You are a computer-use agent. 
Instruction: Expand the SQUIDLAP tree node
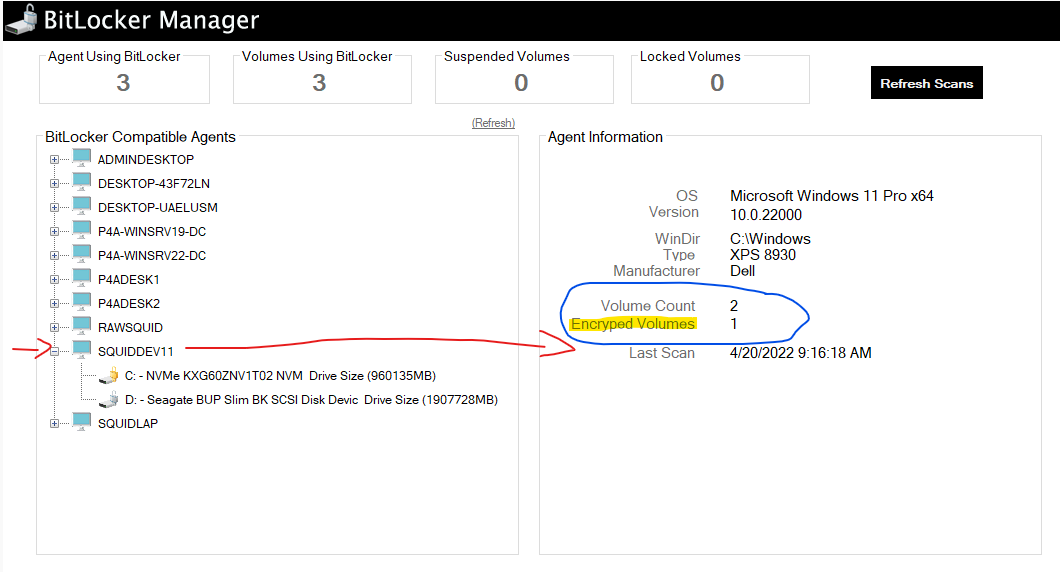(54, 424)
